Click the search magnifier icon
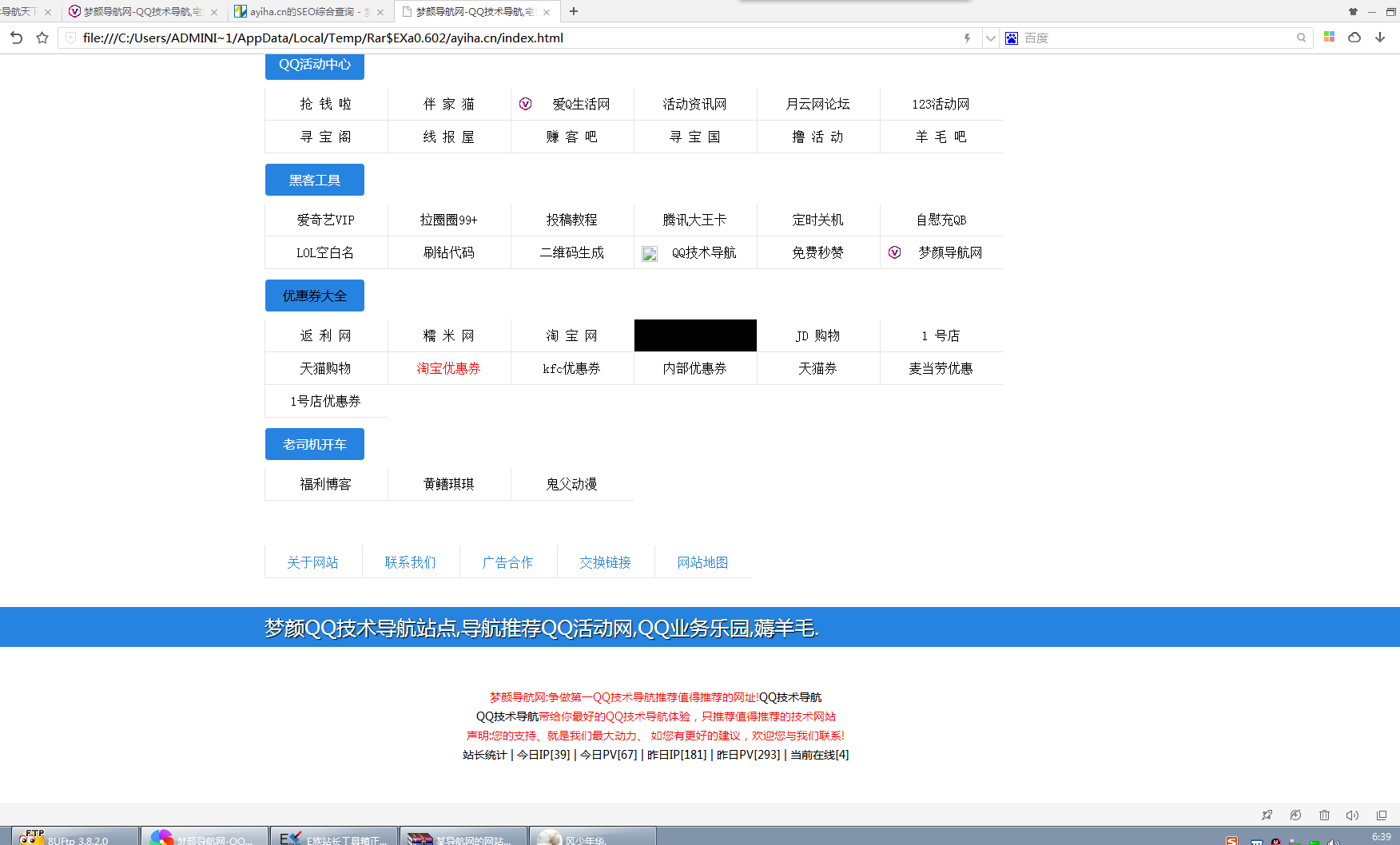Screen dimensions: 1400x845 [1301, 38]
